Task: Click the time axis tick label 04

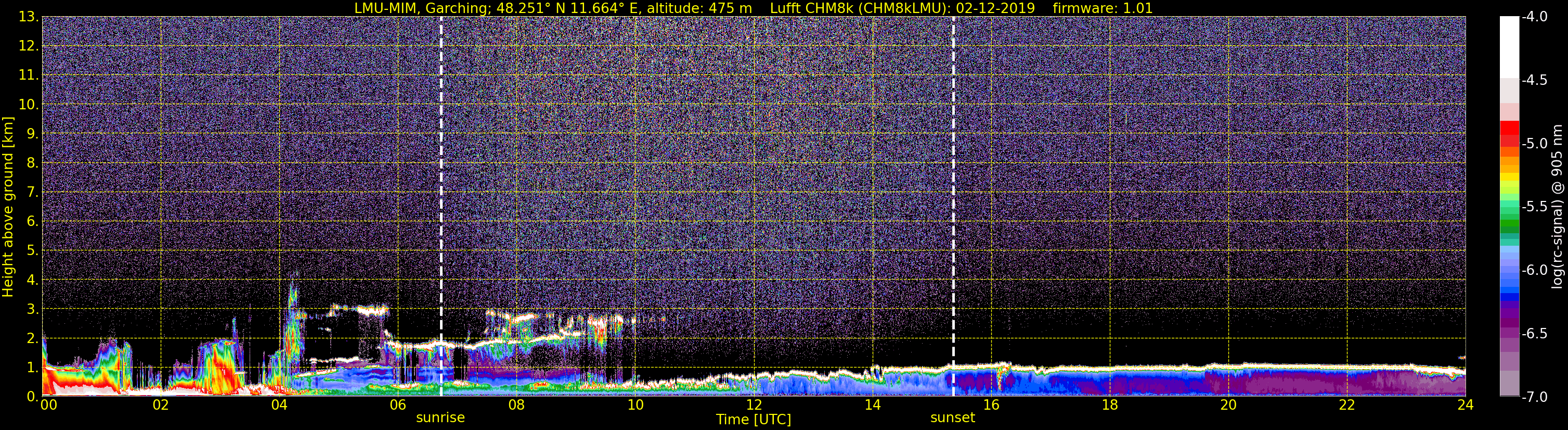Action: [x=279, y=405]
